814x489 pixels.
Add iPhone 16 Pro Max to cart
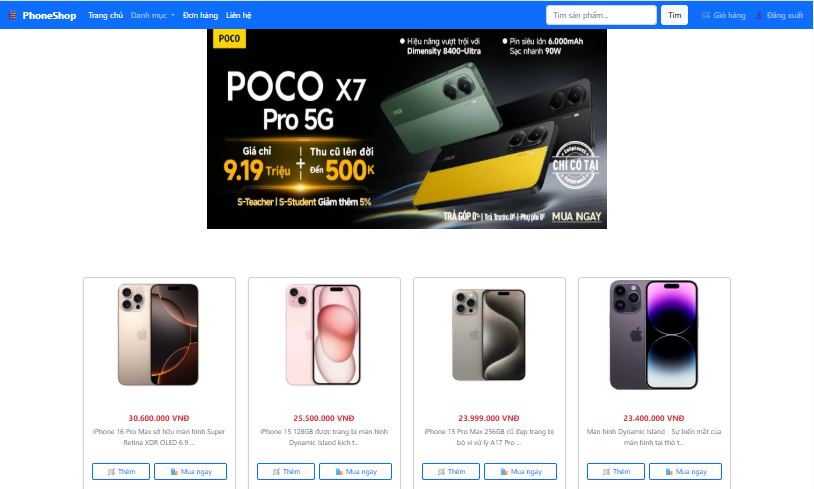(121, 471)
